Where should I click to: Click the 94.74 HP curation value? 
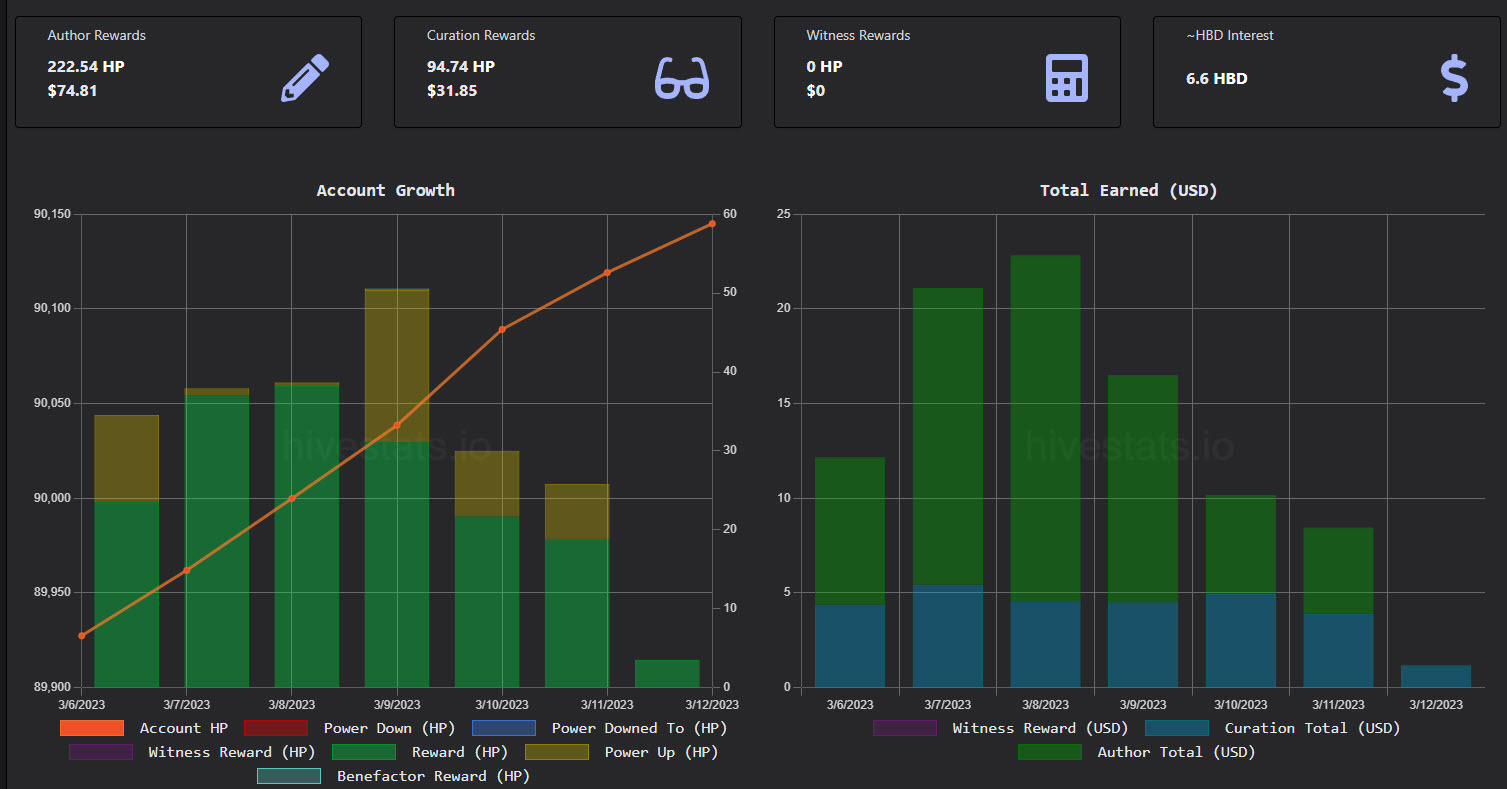click(x=461, y=67)
